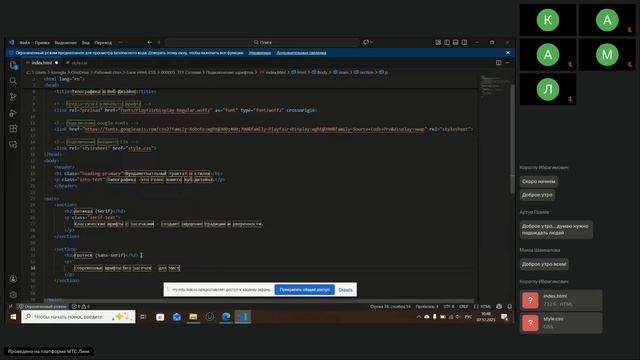This screenshot has width=640, height=360.
Task: Open File Explorer from the taskbar
Action: pos(193,317)
